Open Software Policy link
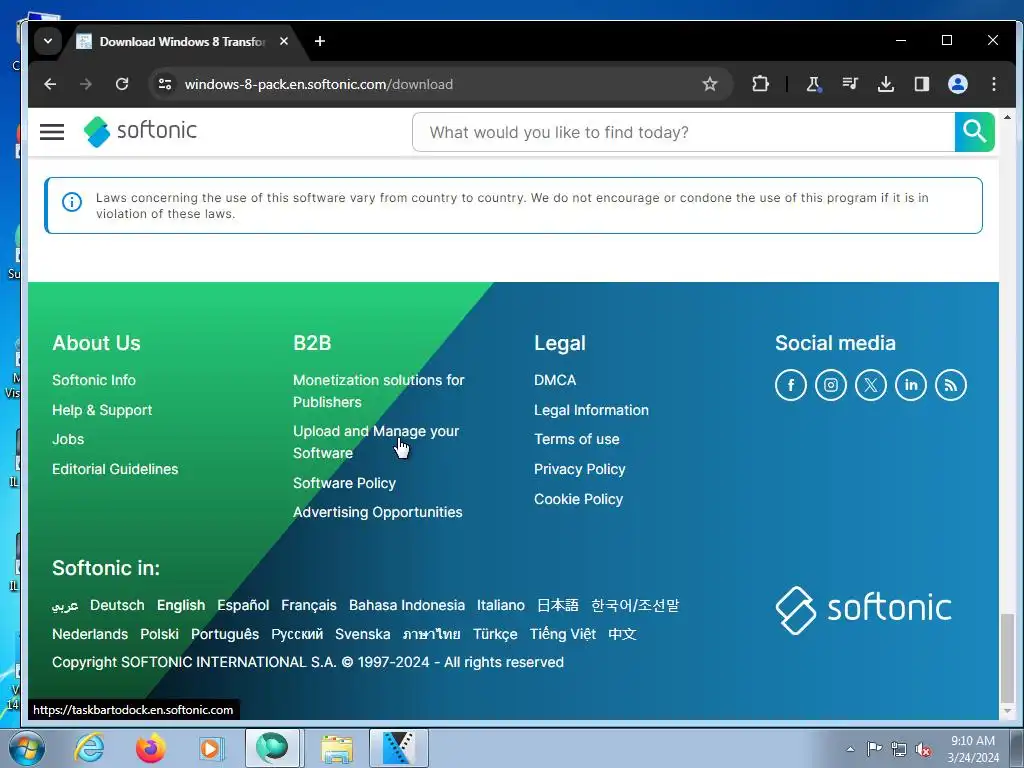 344,483
